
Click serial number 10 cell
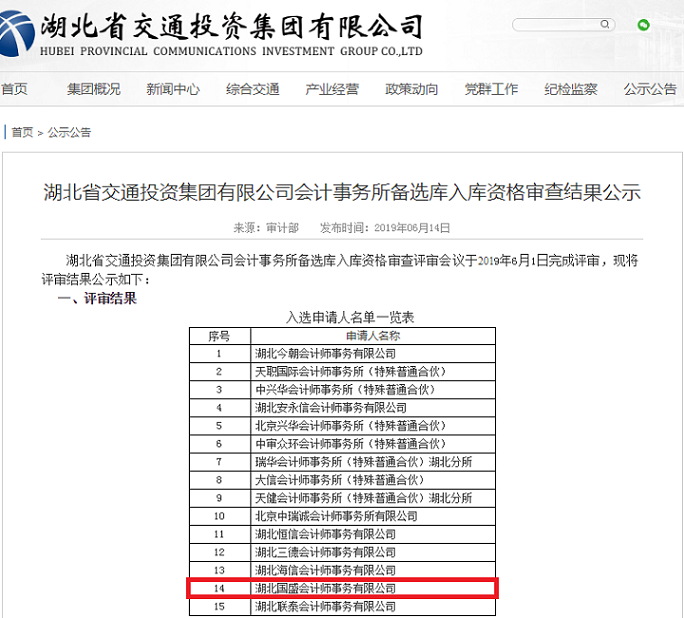[x=219, y=516]
